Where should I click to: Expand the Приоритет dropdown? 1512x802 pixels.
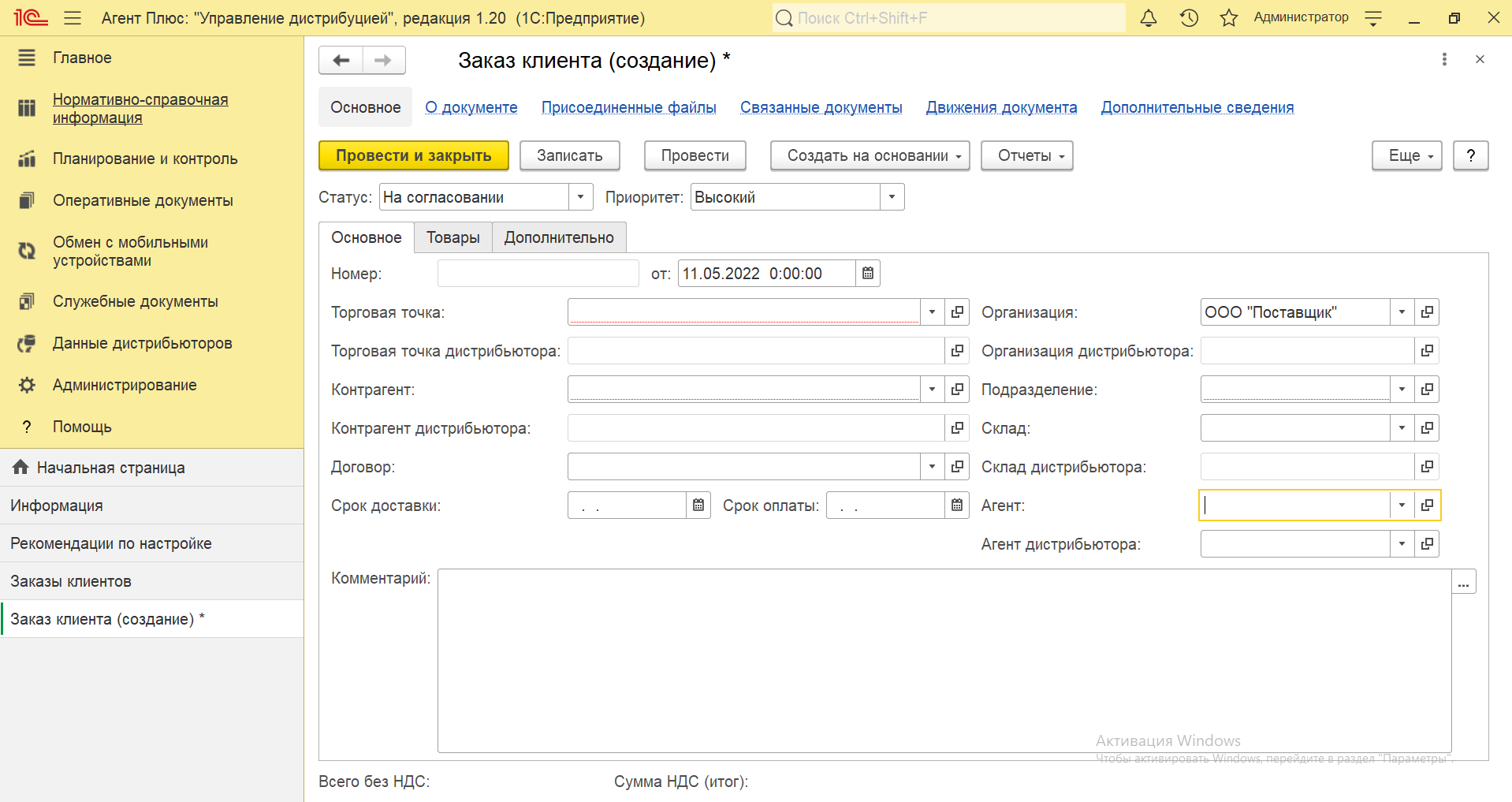point(892,197)
